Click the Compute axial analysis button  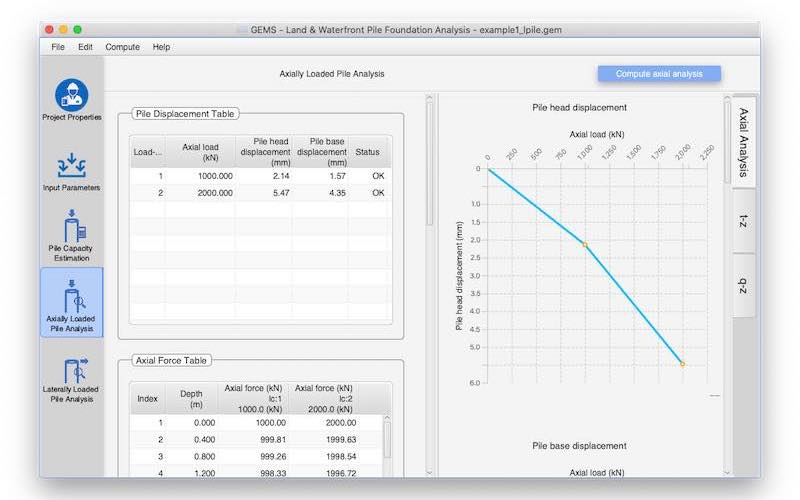pyautogui.click(x=659, y=74)
